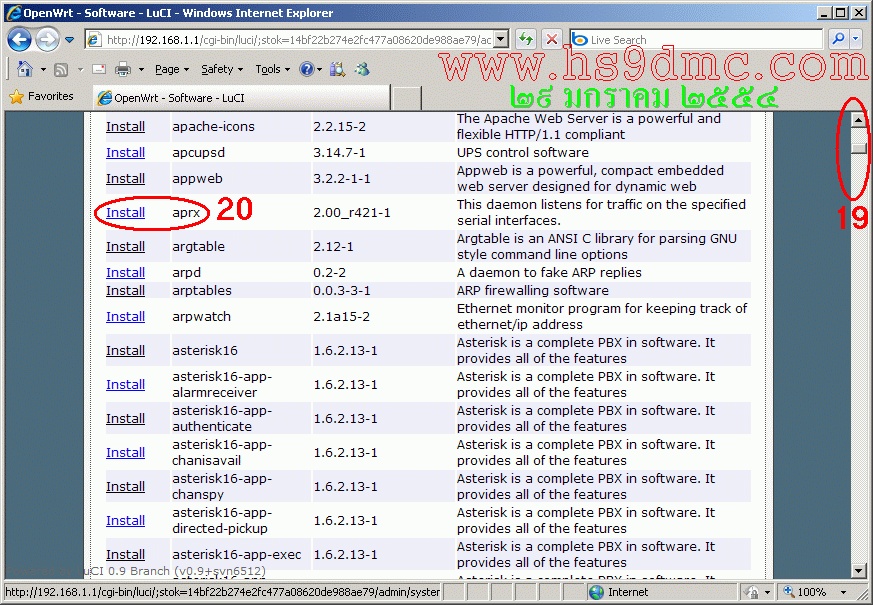873x605 pixels.
Task: Click the blue Help question mark icon
Action: coord(307,69)
